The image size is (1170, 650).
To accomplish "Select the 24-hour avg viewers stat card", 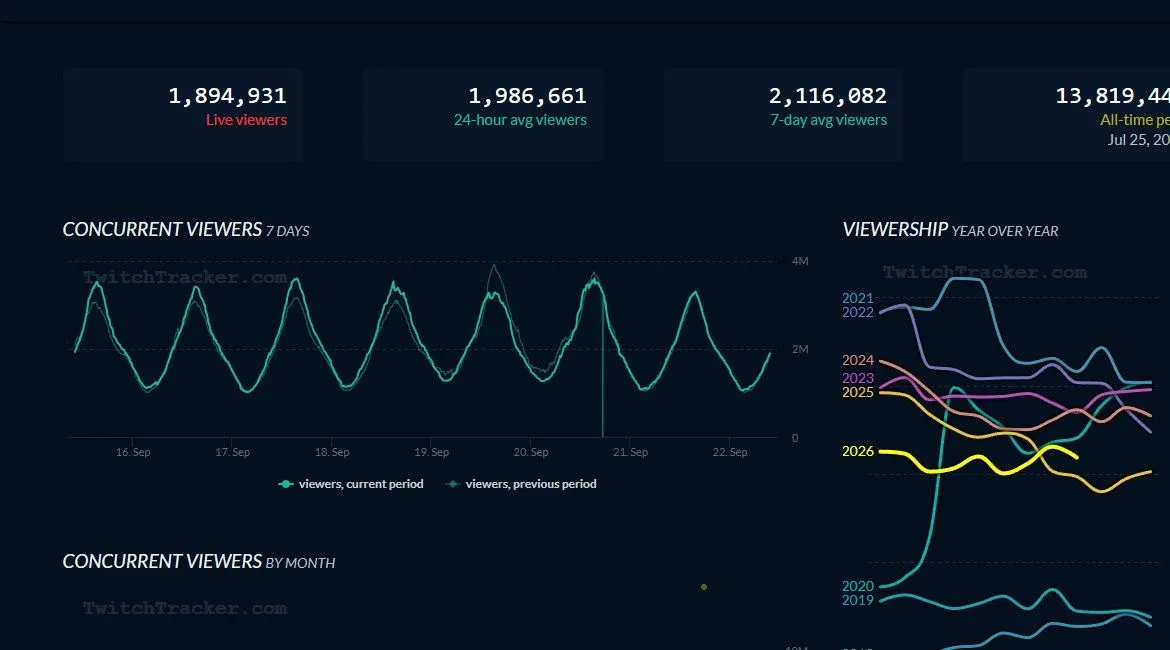I will (x=483, y=115).
